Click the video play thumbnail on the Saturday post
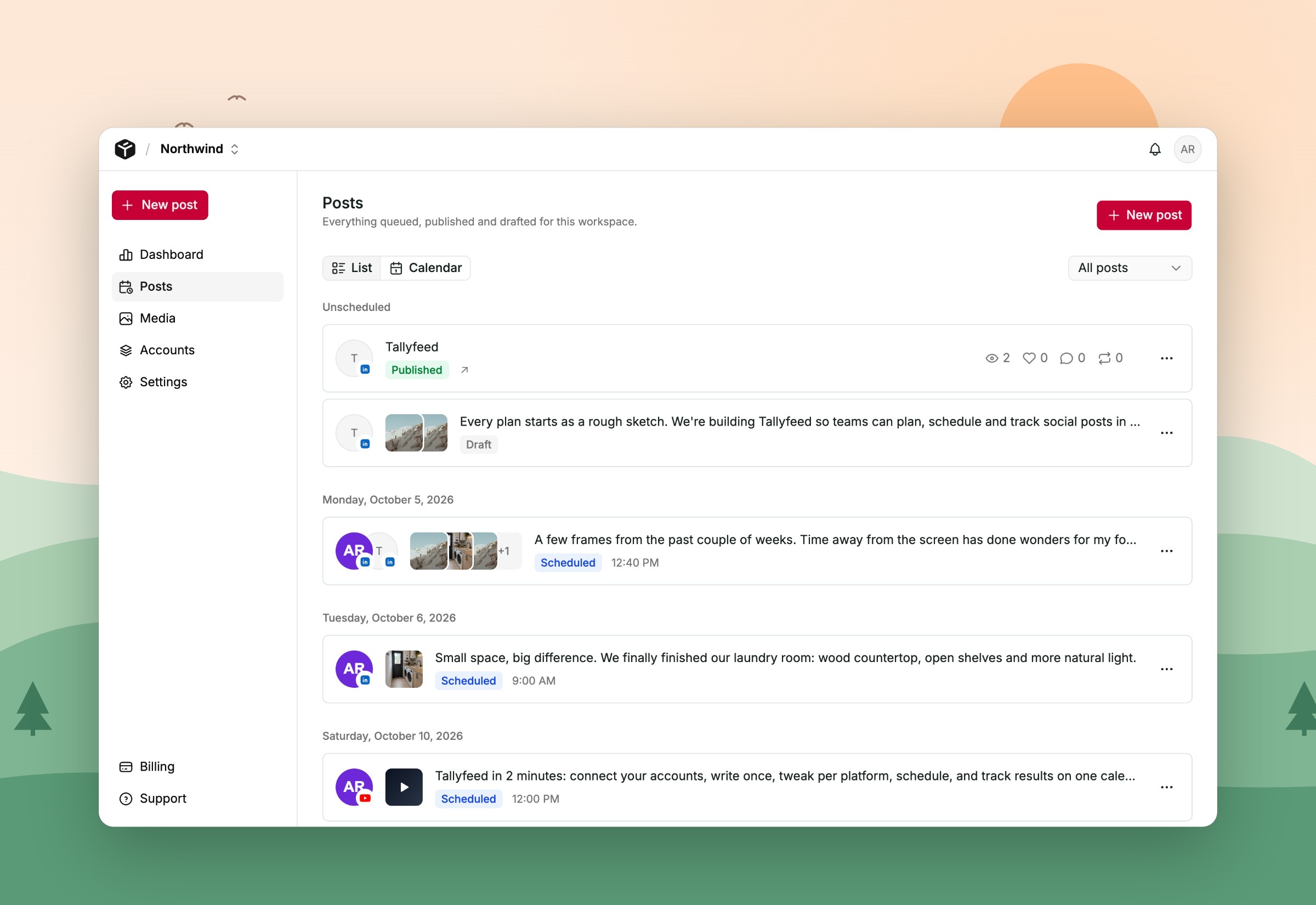 click(x=404, y=787)
